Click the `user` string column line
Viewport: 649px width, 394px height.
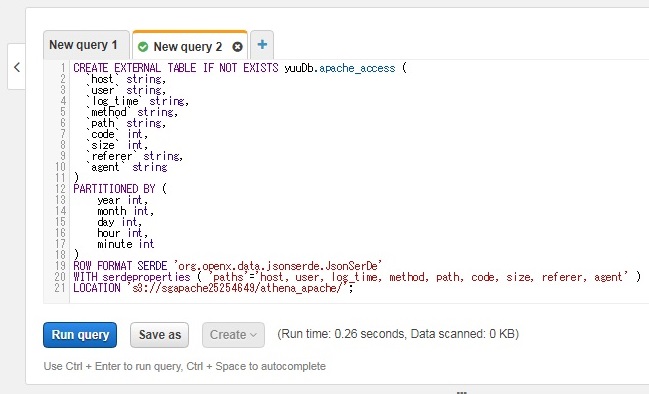pyautogui.click(x=126, y=90)
